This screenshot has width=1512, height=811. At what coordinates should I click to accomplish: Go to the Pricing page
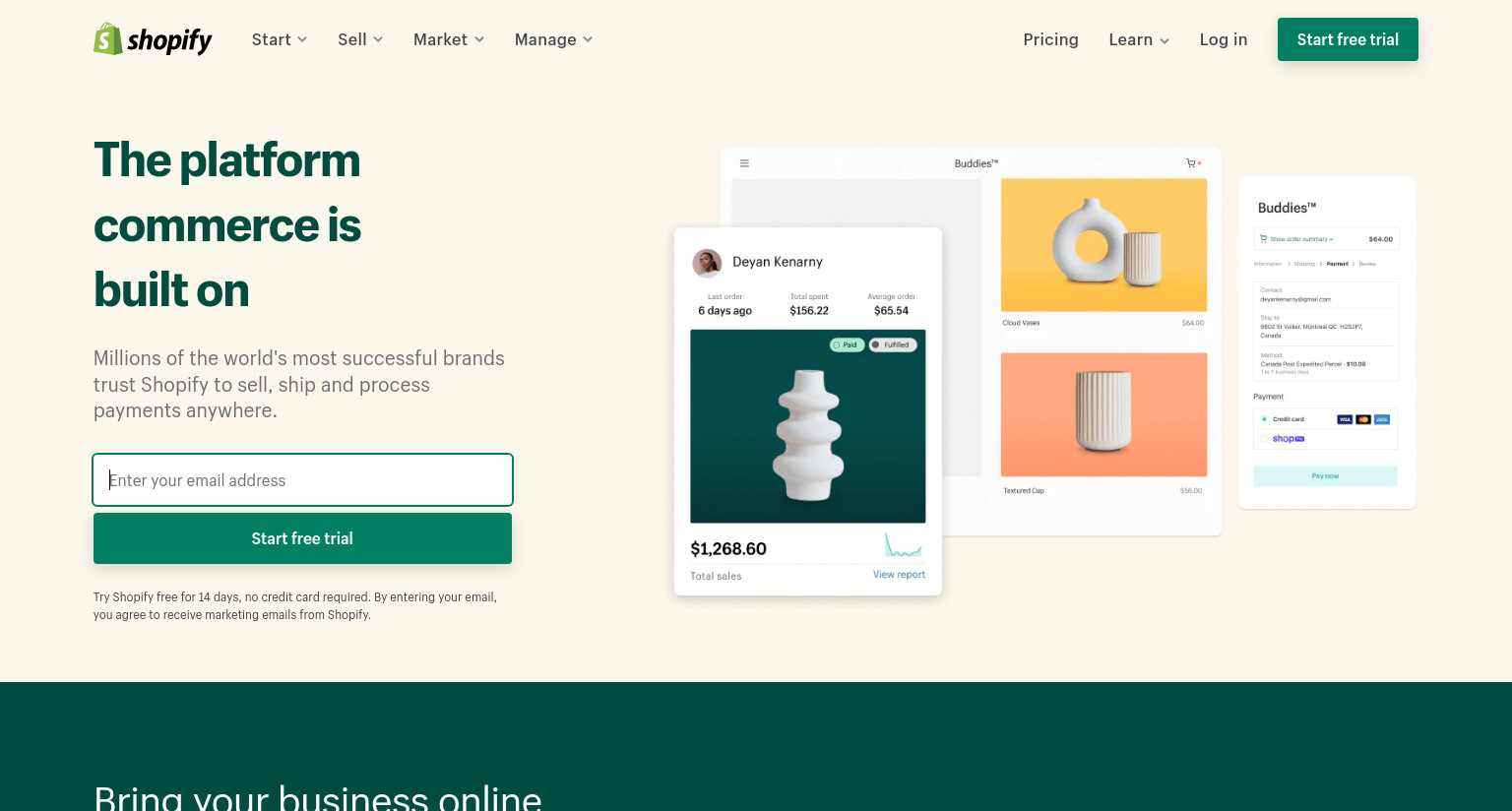pos(1050,39)
